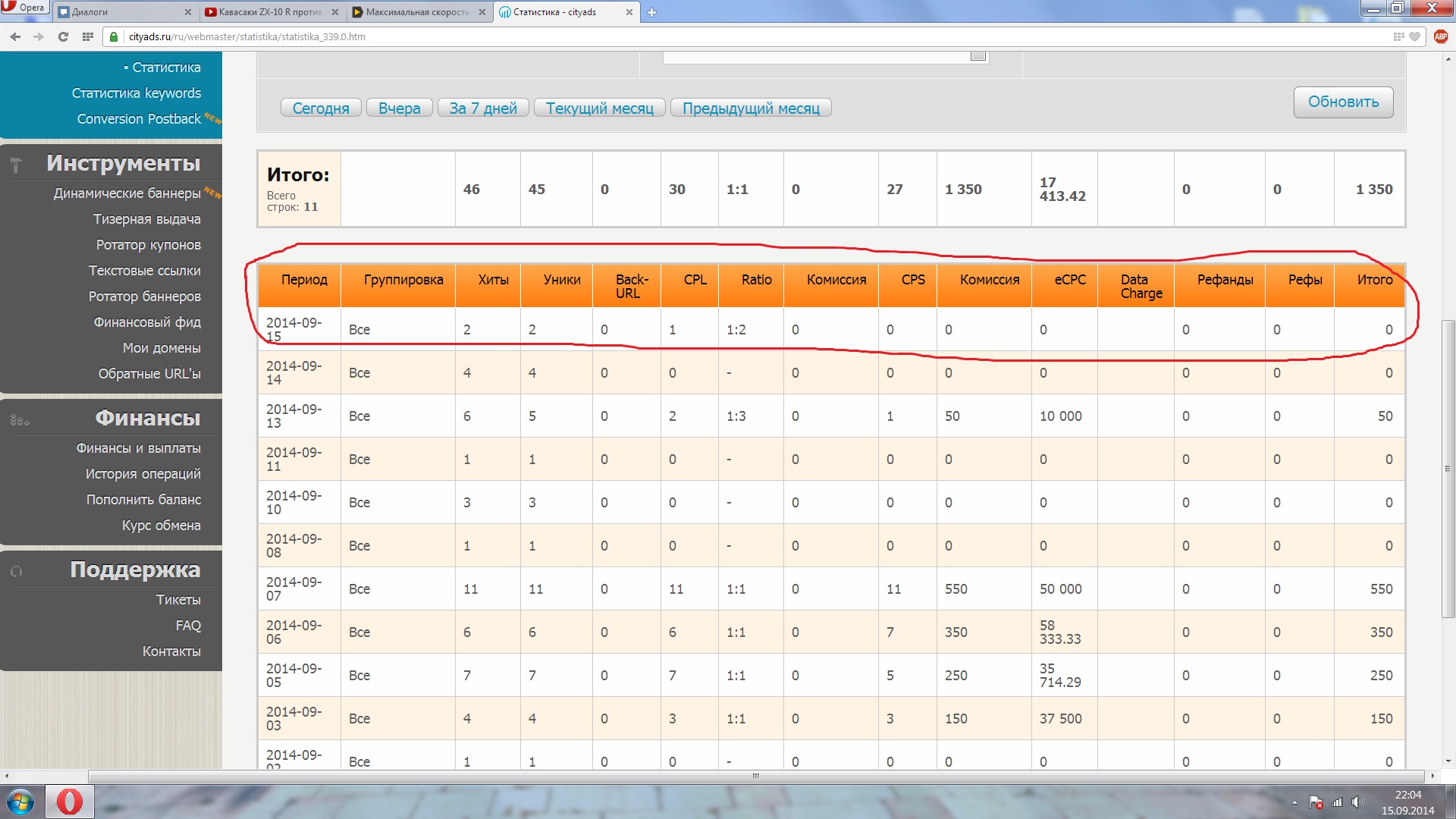The height and width of the screenshot is (819, 1456).
Task: Open Статистика keywords link
Action: (x=136, y=93)
